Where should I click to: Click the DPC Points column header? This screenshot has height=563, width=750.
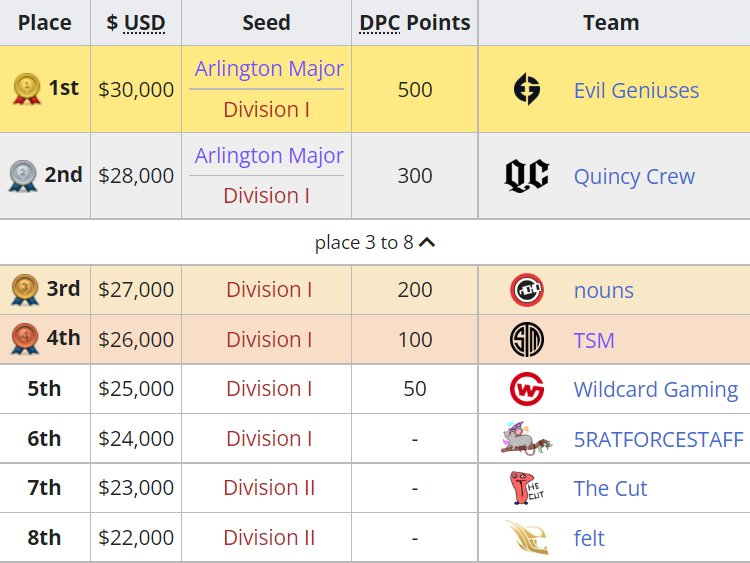(414, 23)
